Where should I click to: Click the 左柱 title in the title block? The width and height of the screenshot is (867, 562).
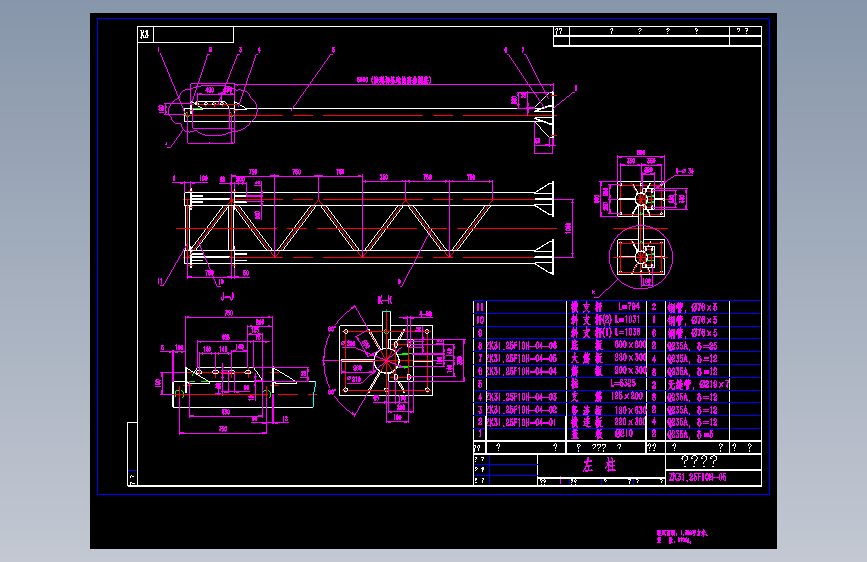[x=599, y=465]
